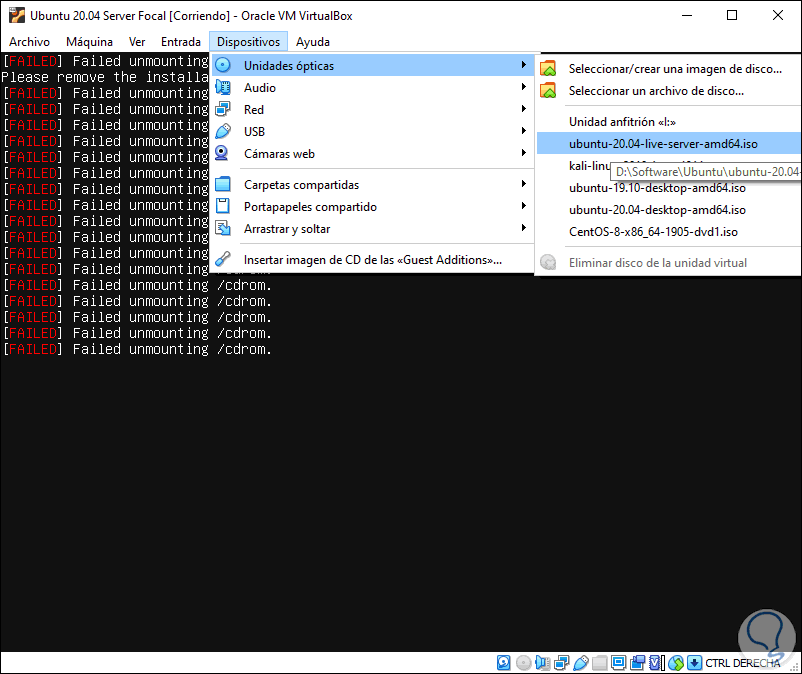802x674 pixels.
Task: Open the Máquina menu
Action: [x=90, y=42]
